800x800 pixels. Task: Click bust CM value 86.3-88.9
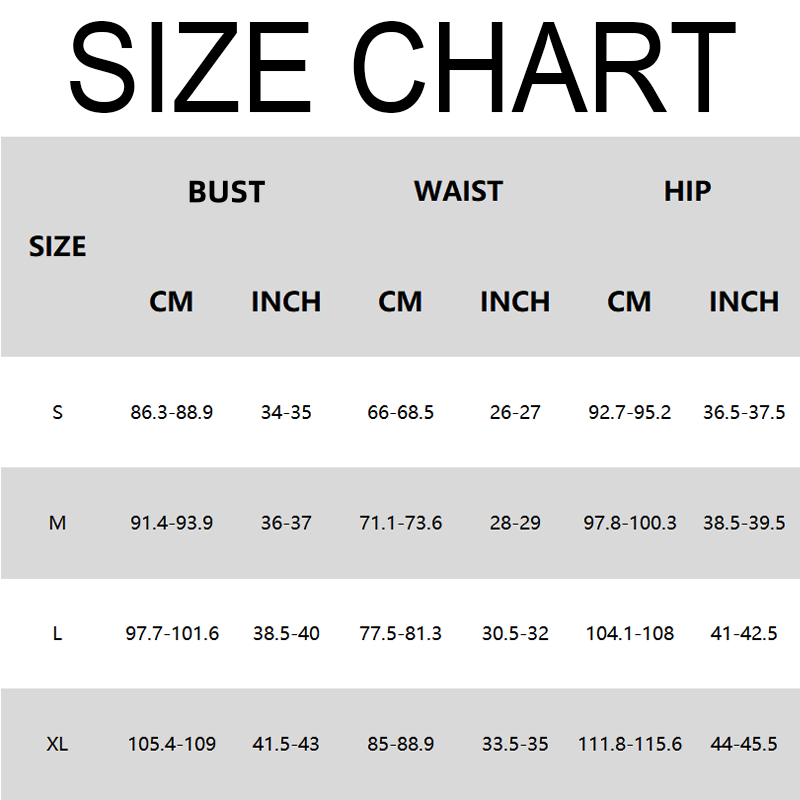(172, 412)
